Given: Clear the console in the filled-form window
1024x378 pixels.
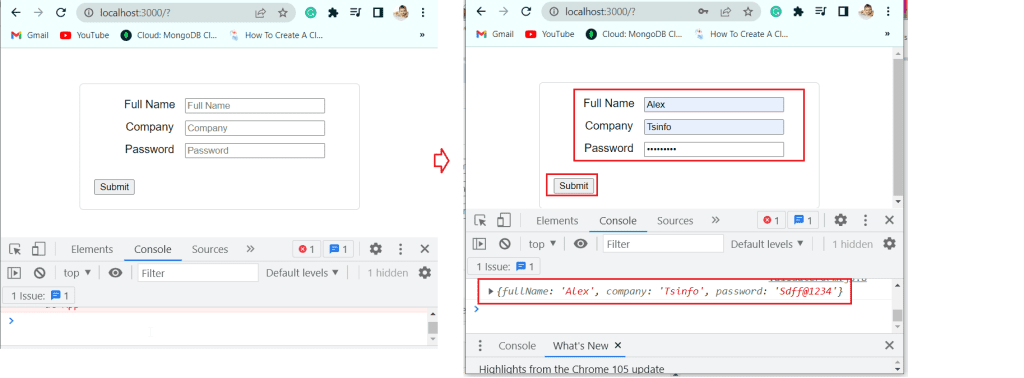Looking at the screenshot, I should point(504,244).
